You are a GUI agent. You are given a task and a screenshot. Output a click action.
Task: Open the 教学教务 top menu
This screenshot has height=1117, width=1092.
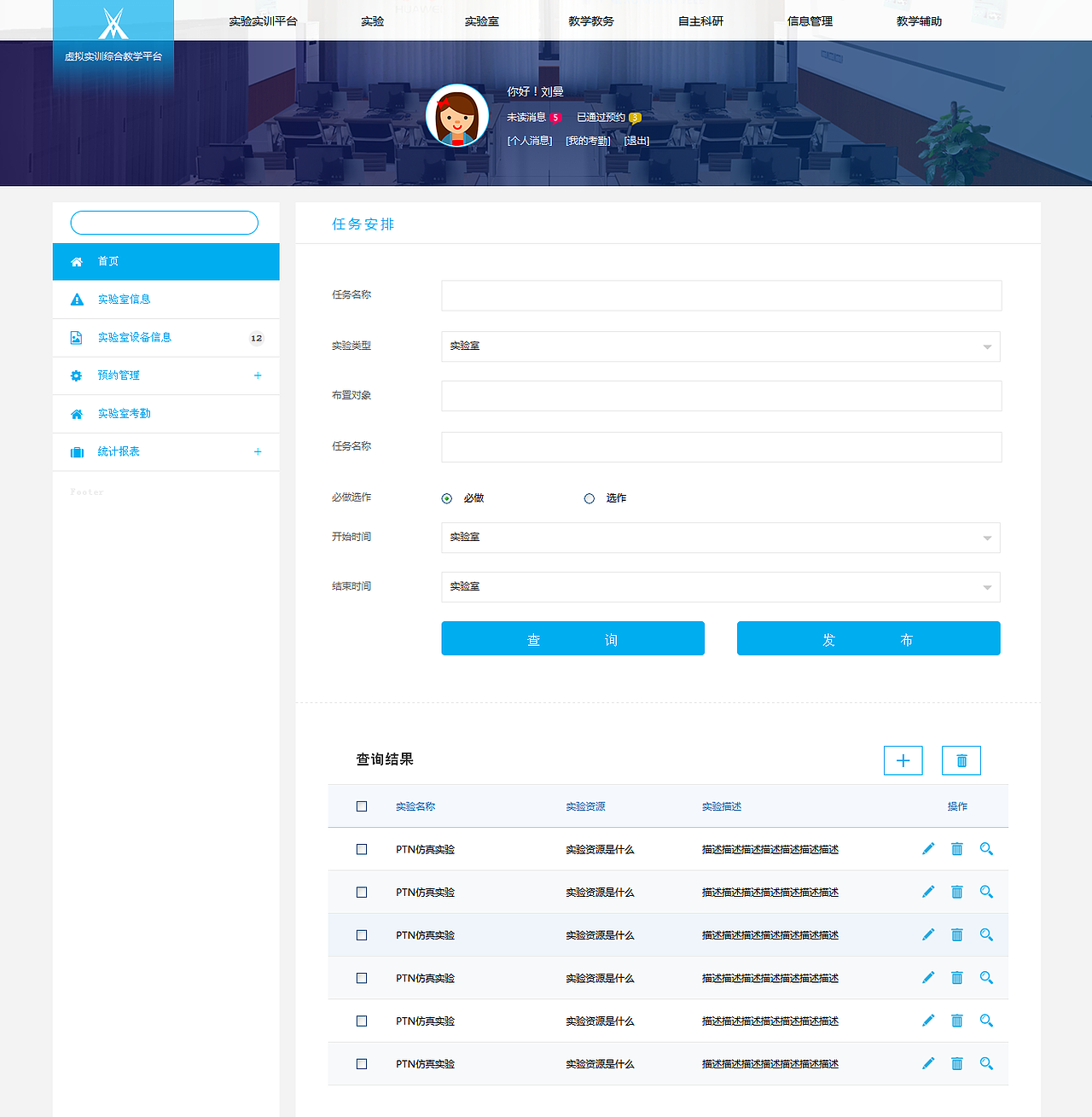(591, 21)
